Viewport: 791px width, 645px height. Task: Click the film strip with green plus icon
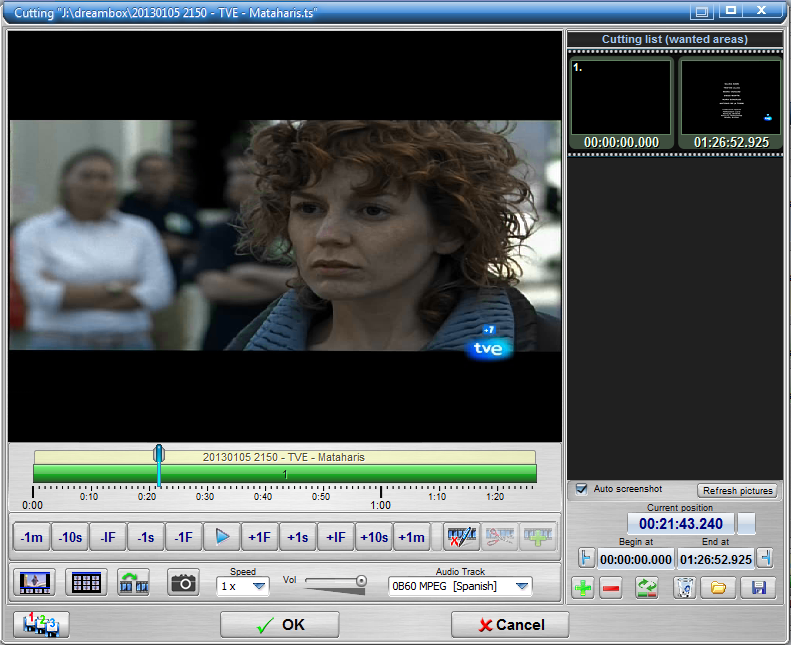pyautogui.click(x=538, y=537)
